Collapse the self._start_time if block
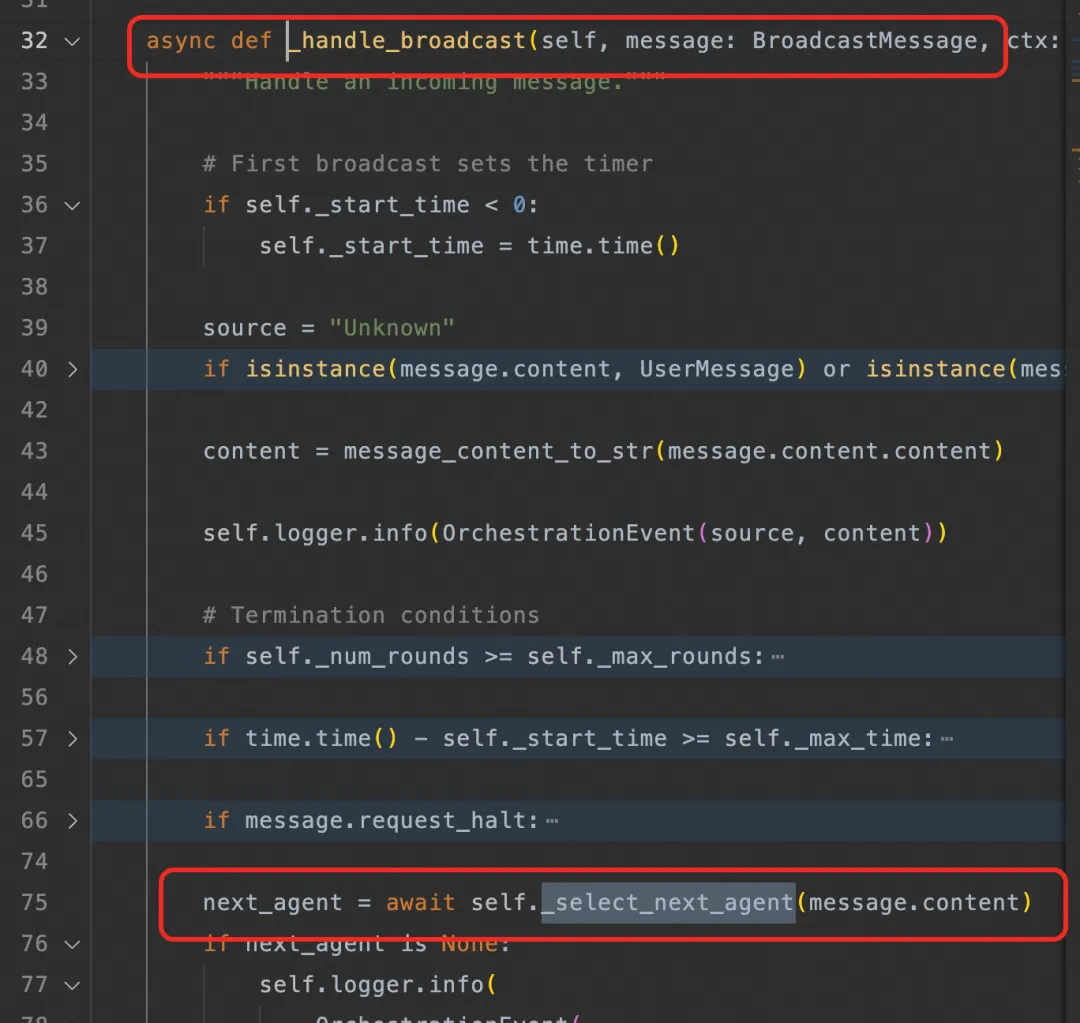The height and width of the screenshot is (1023, 1080). point(72,205)
